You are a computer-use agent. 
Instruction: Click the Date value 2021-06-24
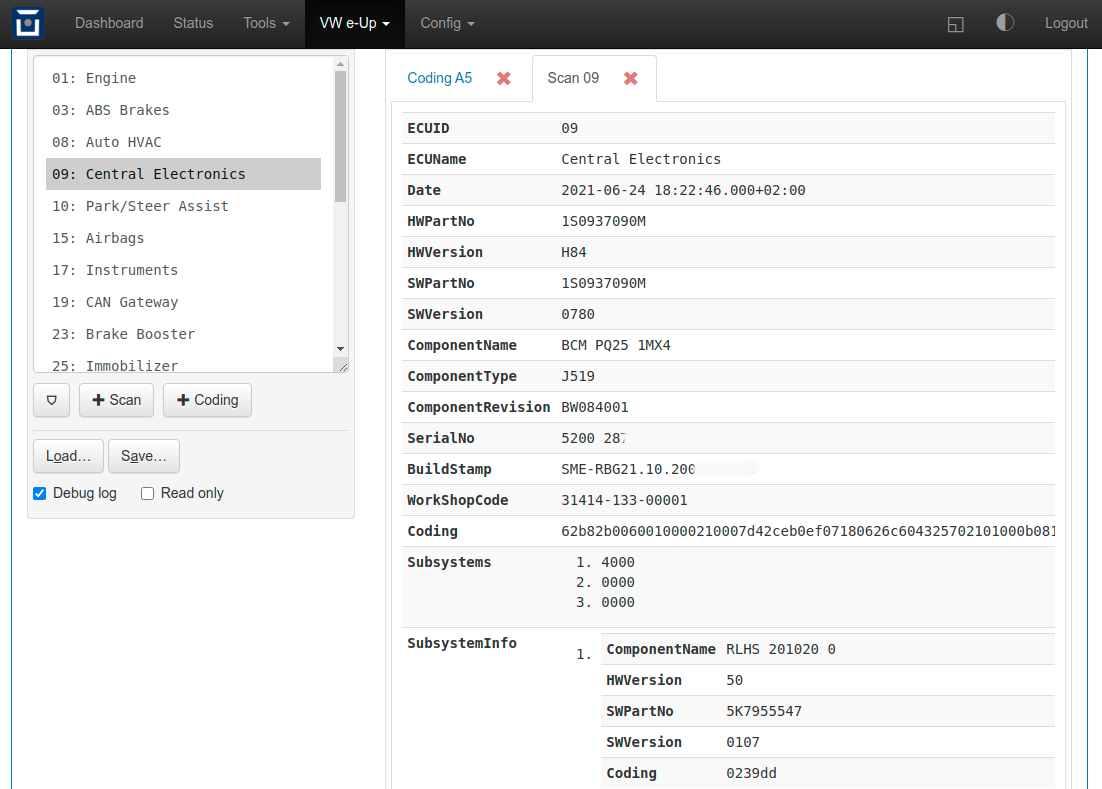pos(683,190)
